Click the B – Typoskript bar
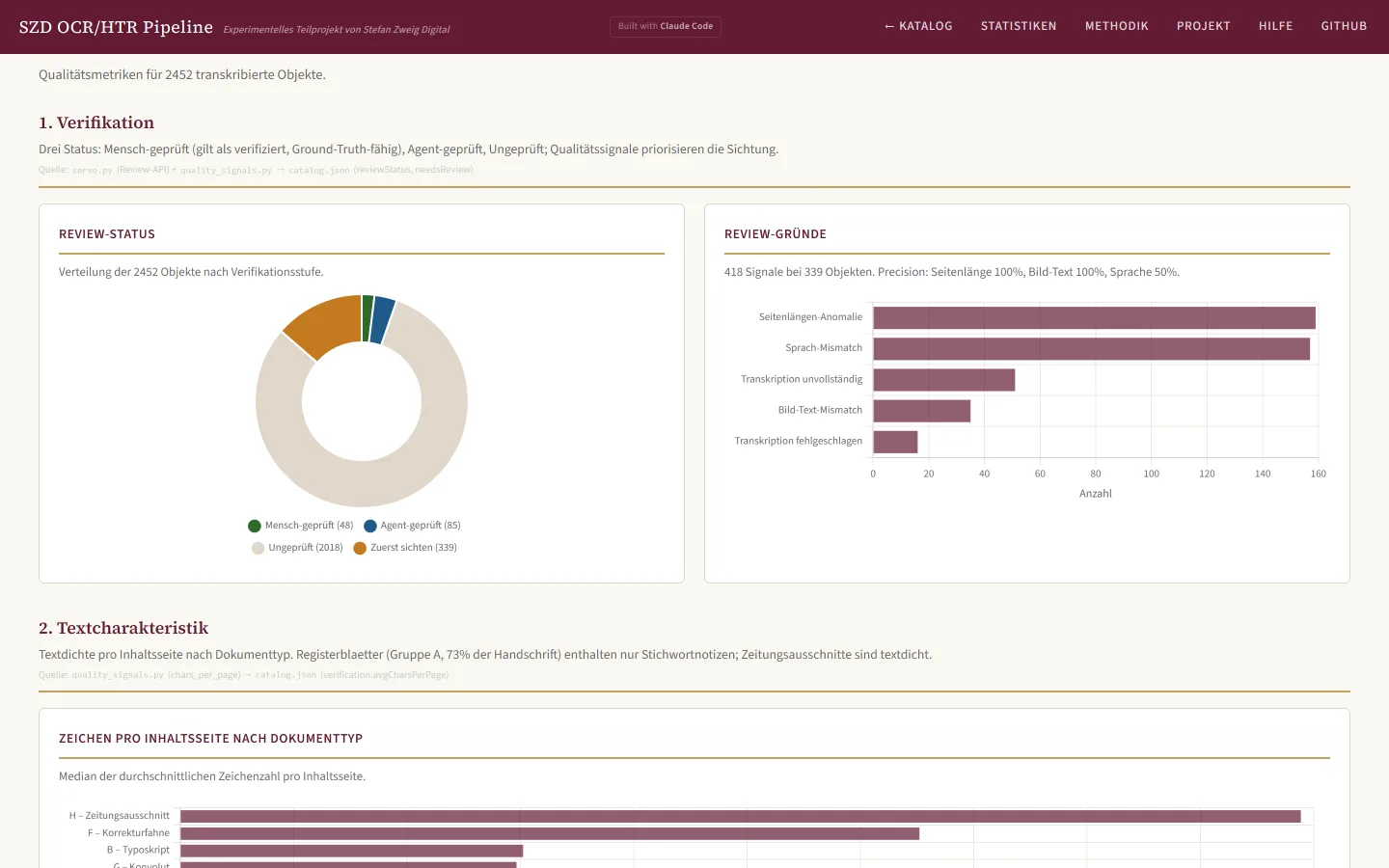 click(351, 851)
